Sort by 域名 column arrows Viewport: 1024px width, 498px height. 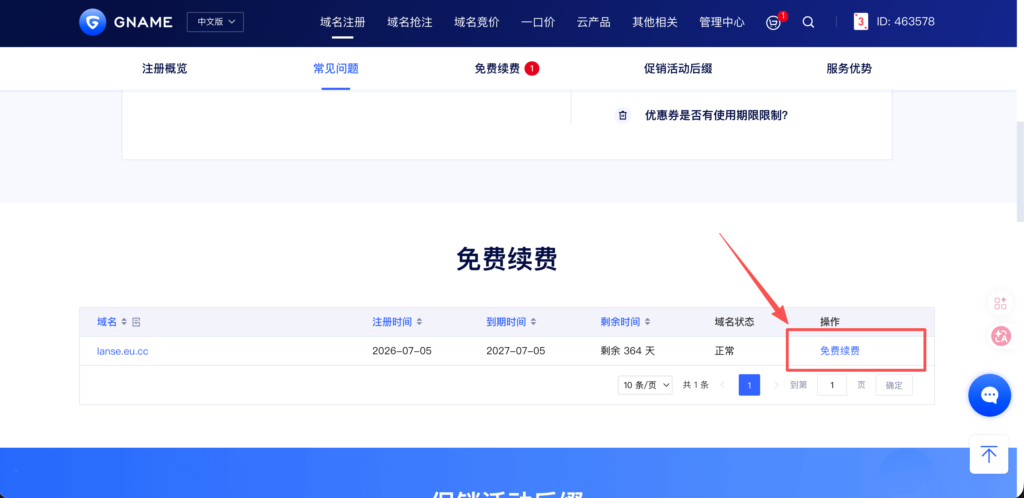click(123, 322)
